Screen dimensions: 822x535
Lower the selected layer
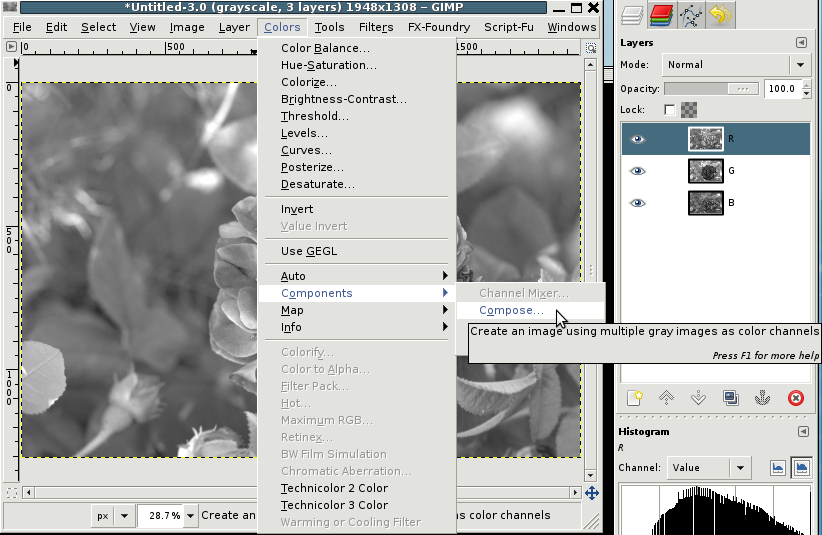[698, 398]
